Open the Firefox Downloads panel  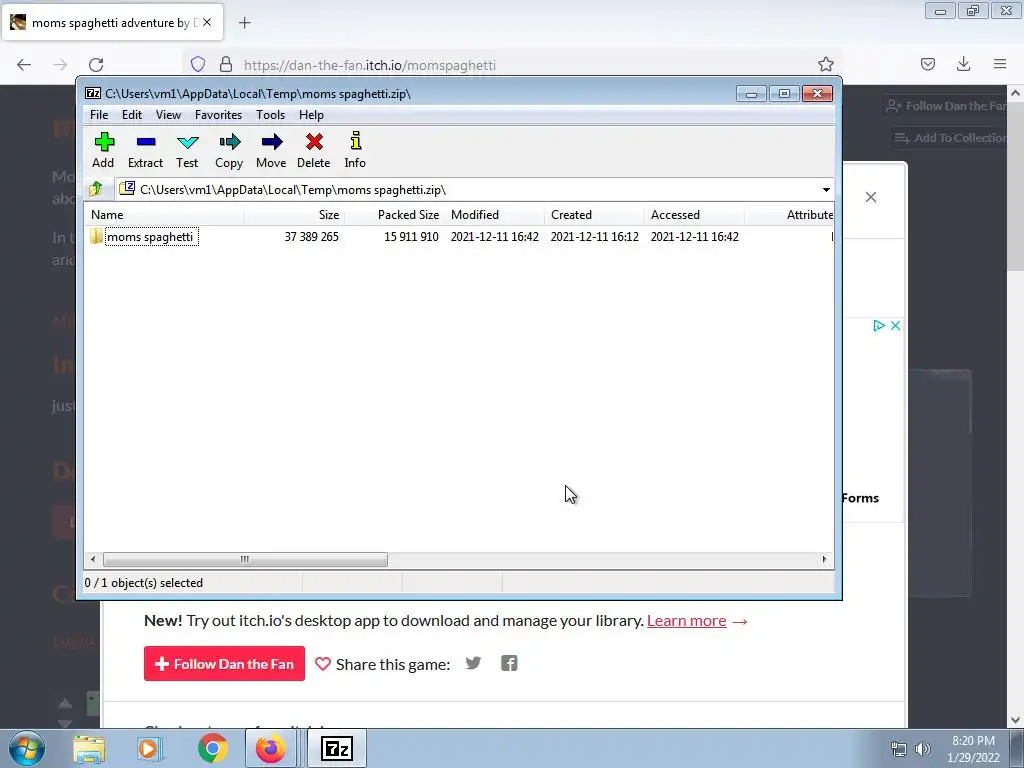click(963, 64)
